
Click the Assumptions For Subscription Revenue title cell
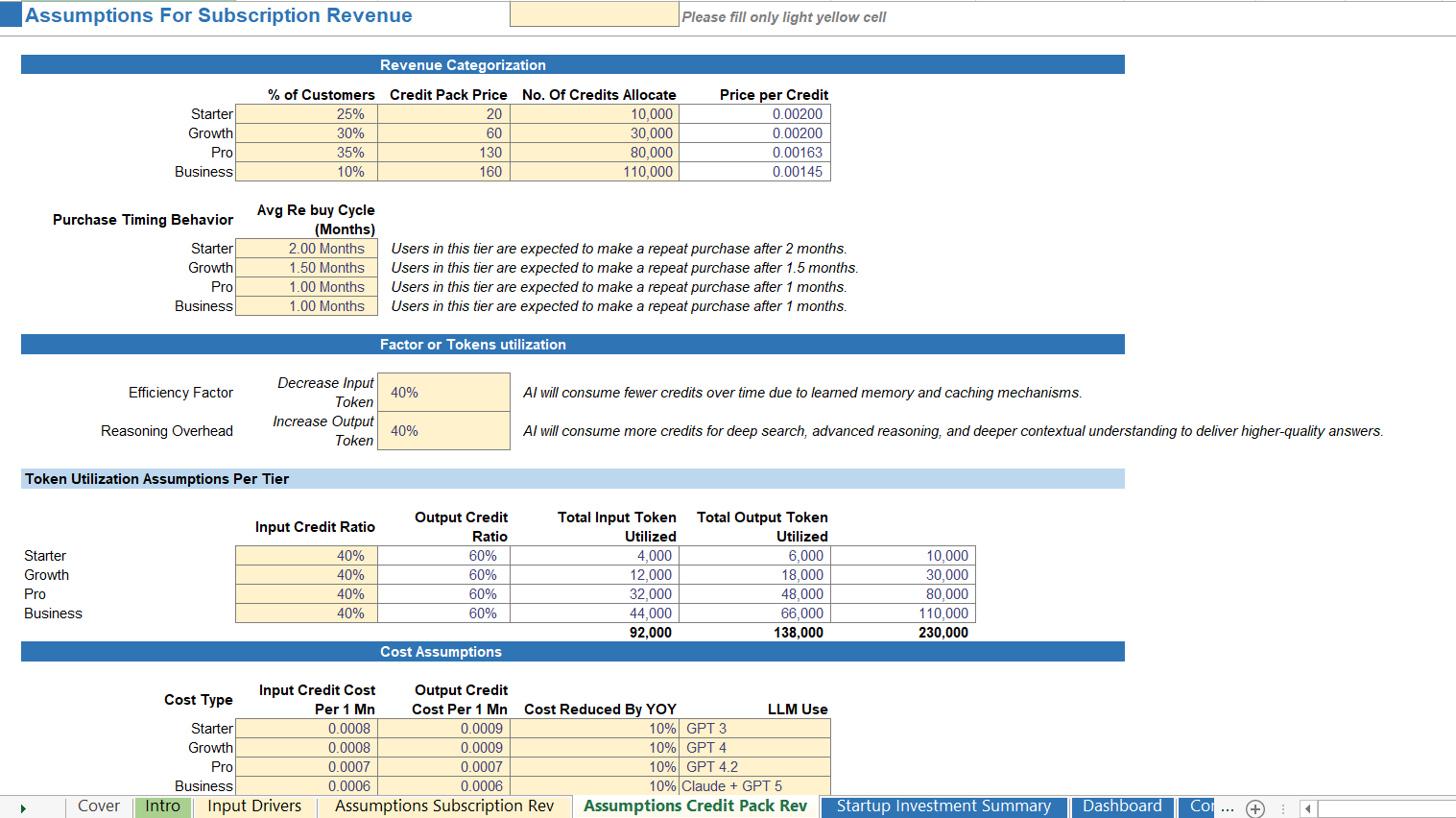pos(218,15)
